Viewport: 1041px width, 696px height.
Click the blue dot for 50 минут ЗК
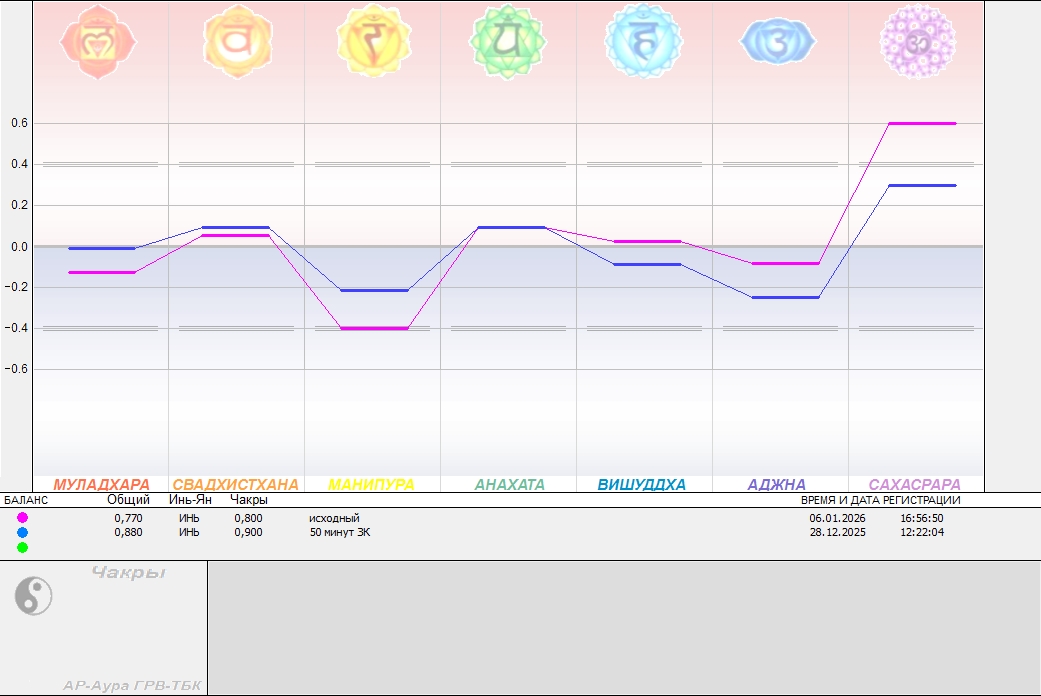[23, 533]
